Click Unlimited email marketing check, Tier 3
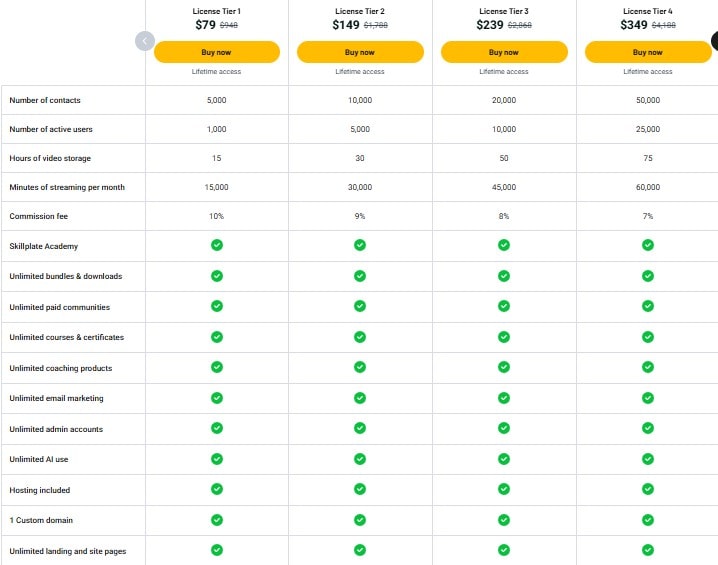Image resolution: width=718 pixels, height=565 pixels. coord(504,398)
